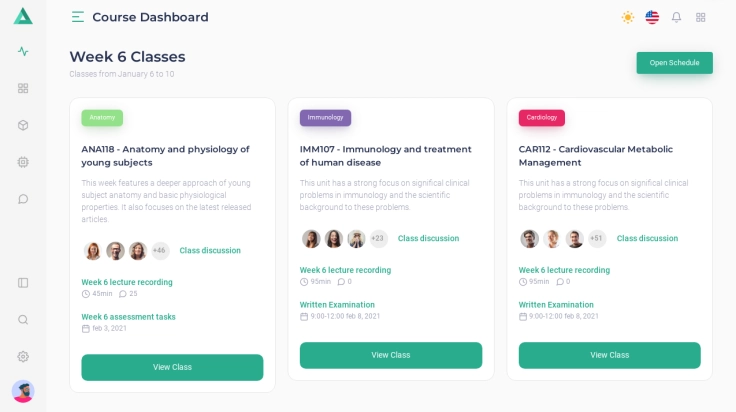Open the grid layout sidebar icon

23,88
